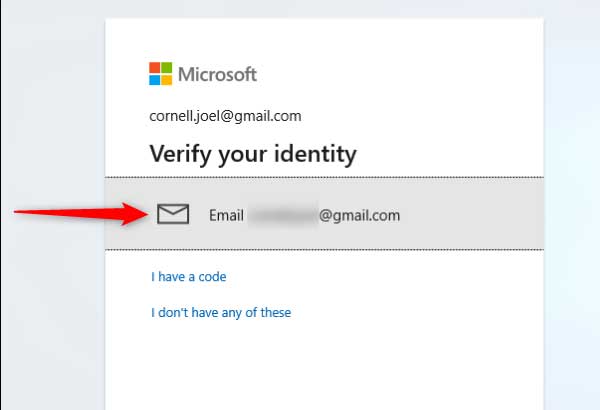Screen dimensions: 600x410
Task: Click the envelope mail icon
Action: point(173,214)
